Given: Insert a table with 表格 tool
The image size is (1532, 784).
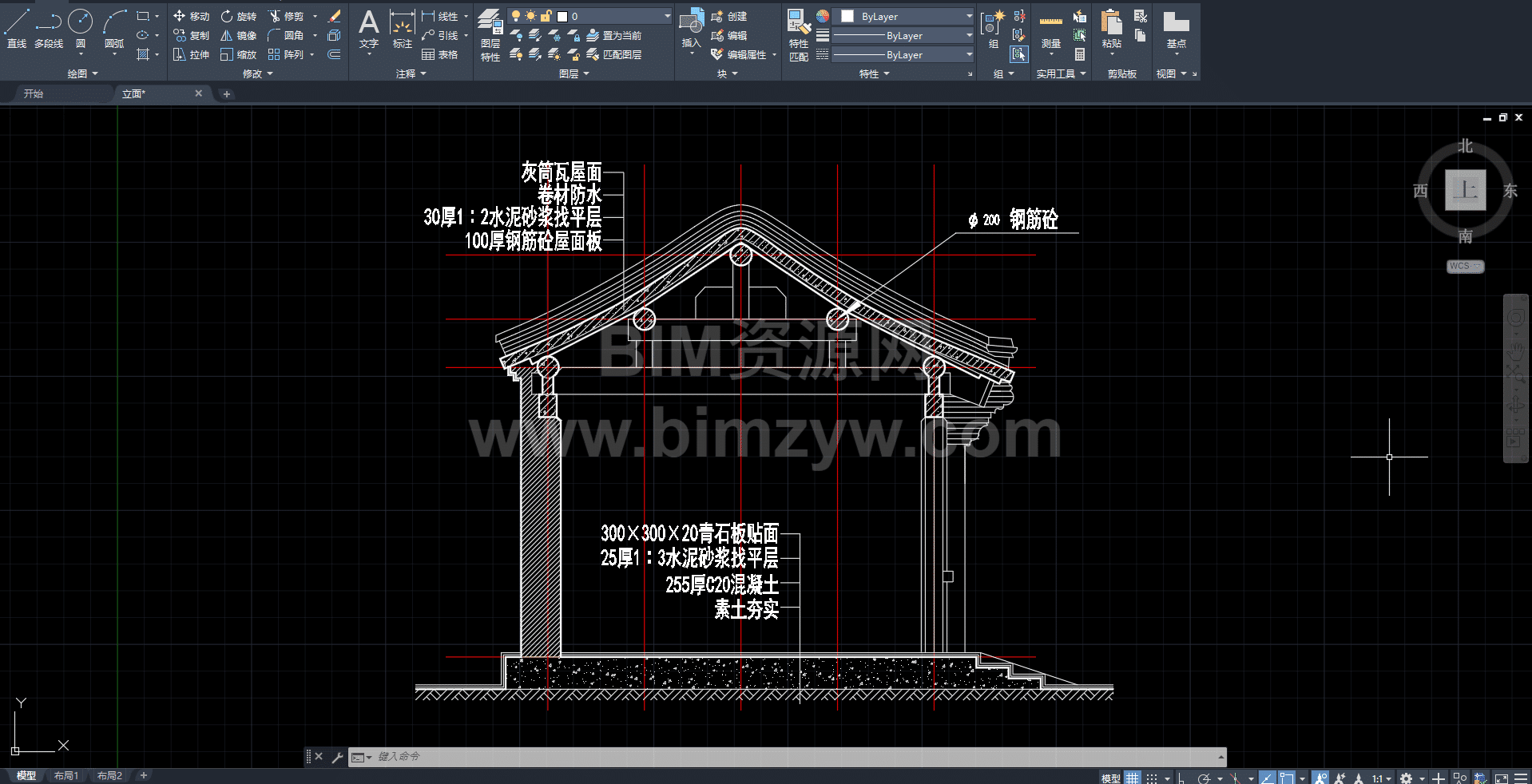Looking at the screenshot, I should (x=439, y=54).
